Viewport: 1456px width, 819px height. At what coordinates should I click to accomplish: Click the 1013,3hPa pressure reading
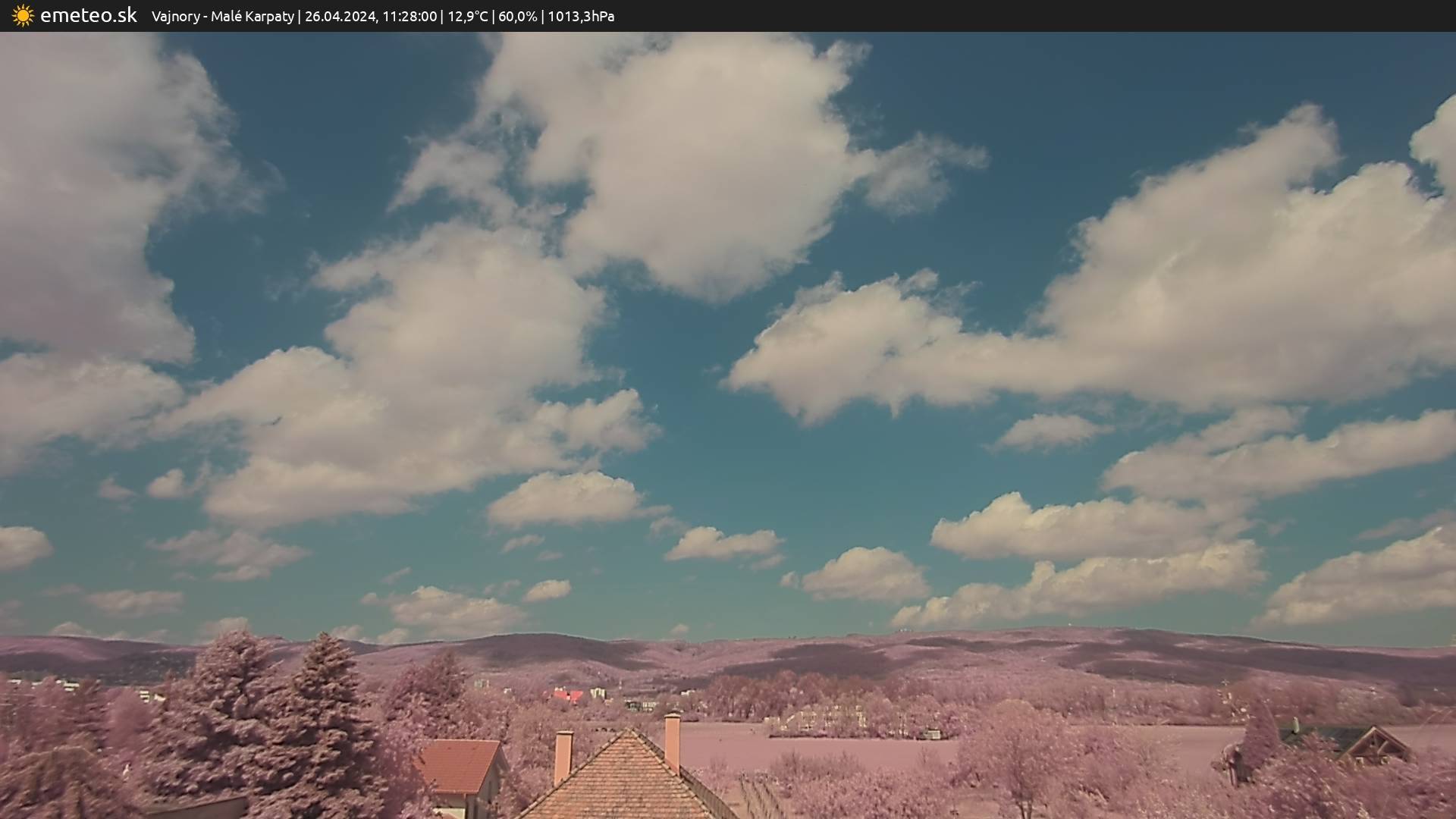click(x=581, y=17)
